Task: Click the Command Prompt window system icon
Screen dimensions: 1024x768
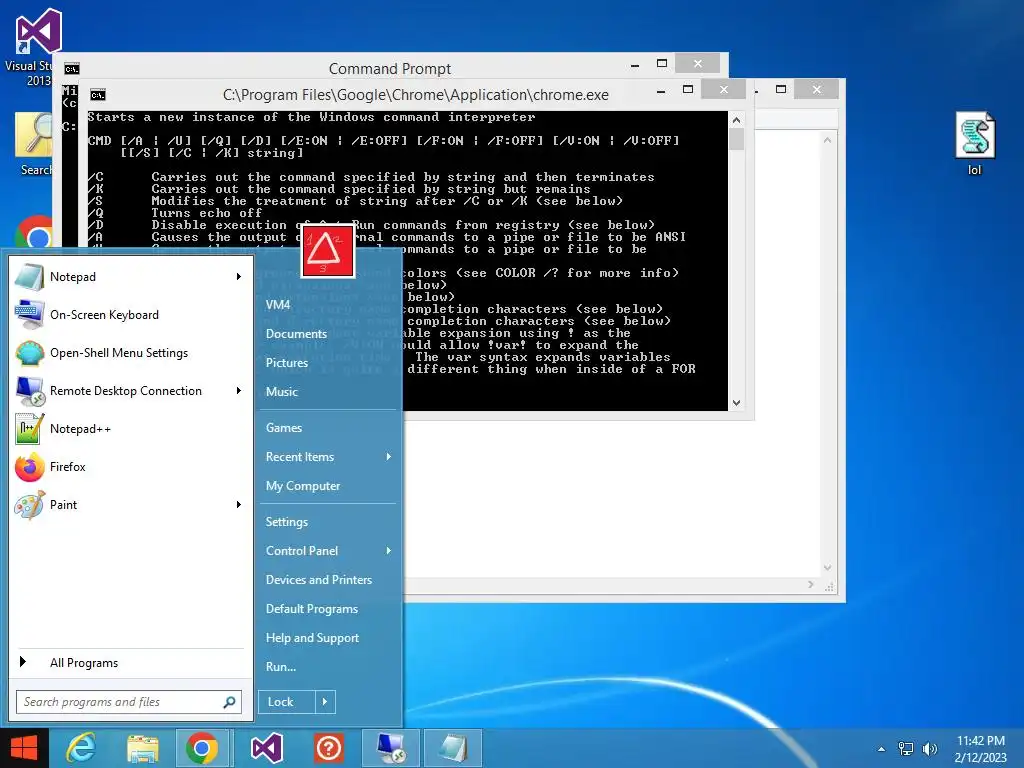Action: pyautogui.click(x=72, y=69)
